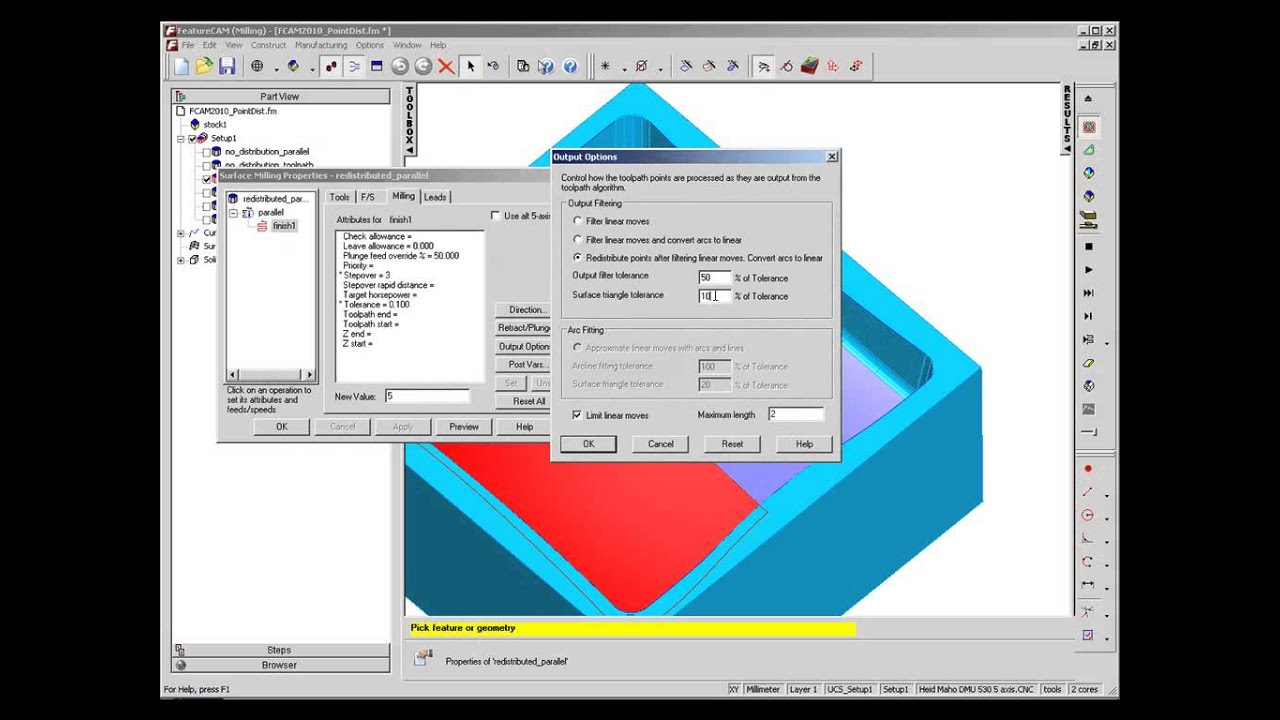Play the simulation in the Results toolbar
The height and width of the screenshot is (720, 1280).
pos(1089,270)
